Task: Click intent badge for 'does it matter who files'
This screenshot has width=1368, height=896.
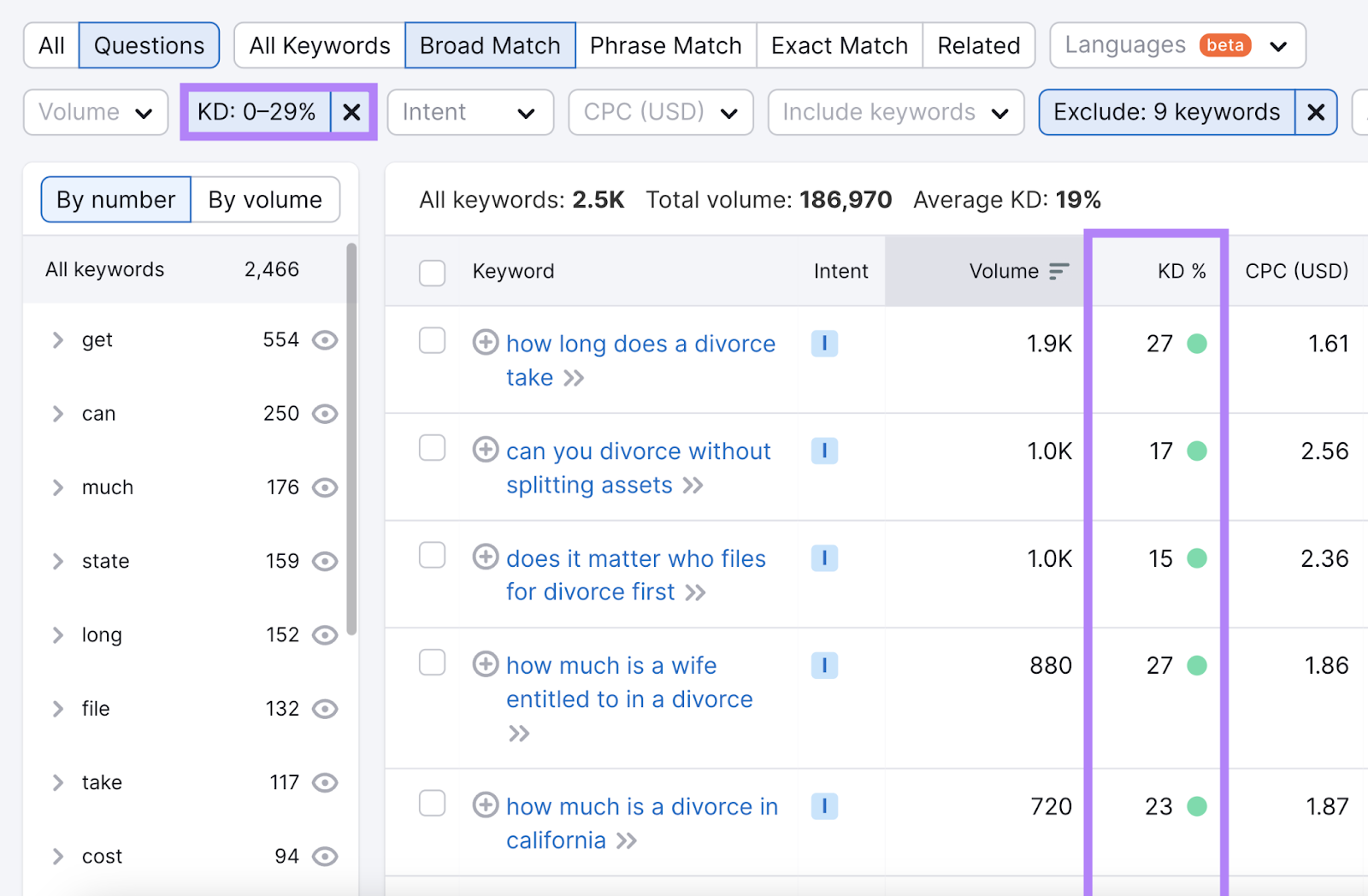Action: point(824,558)
